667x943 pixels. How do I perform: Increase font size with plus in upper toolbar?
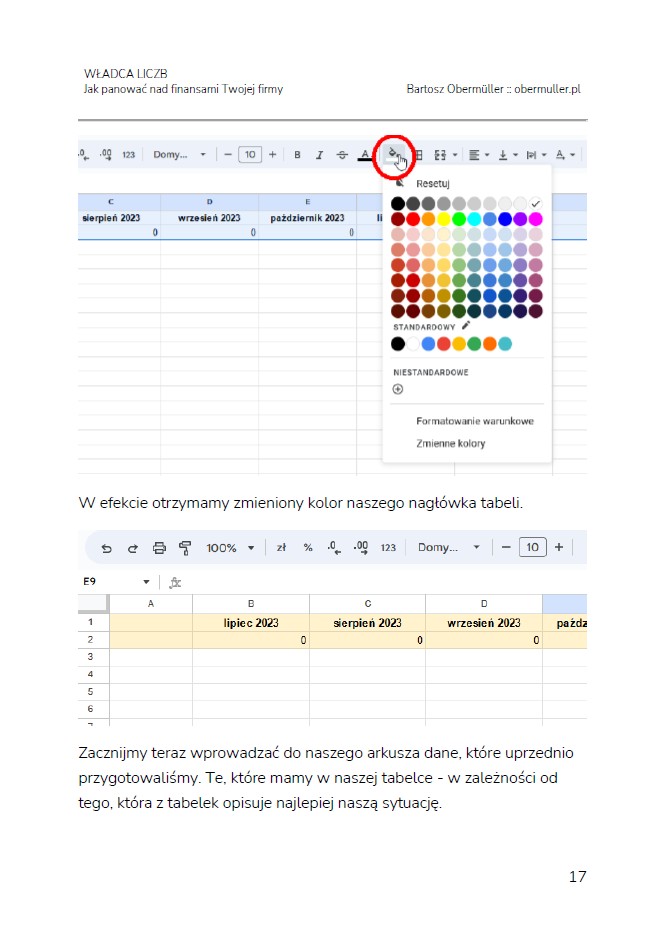tap(272, 155)
